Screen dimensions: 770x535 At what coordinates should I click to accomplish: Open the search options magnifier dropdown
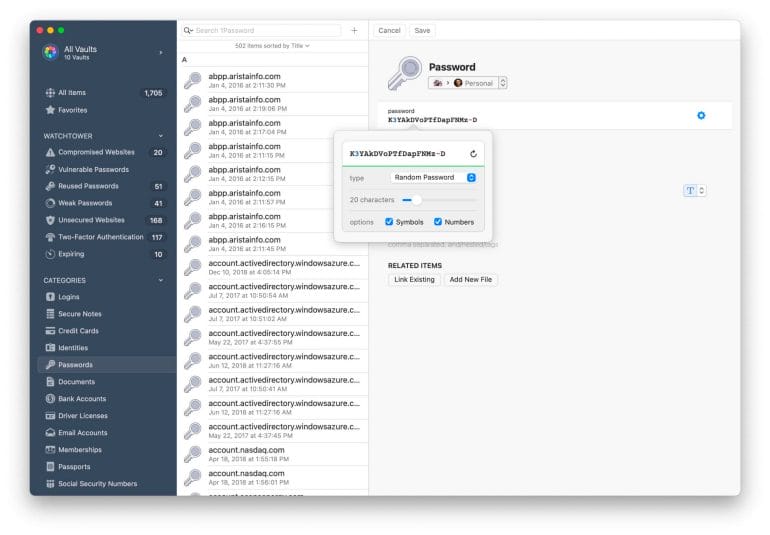pos(188,30)
